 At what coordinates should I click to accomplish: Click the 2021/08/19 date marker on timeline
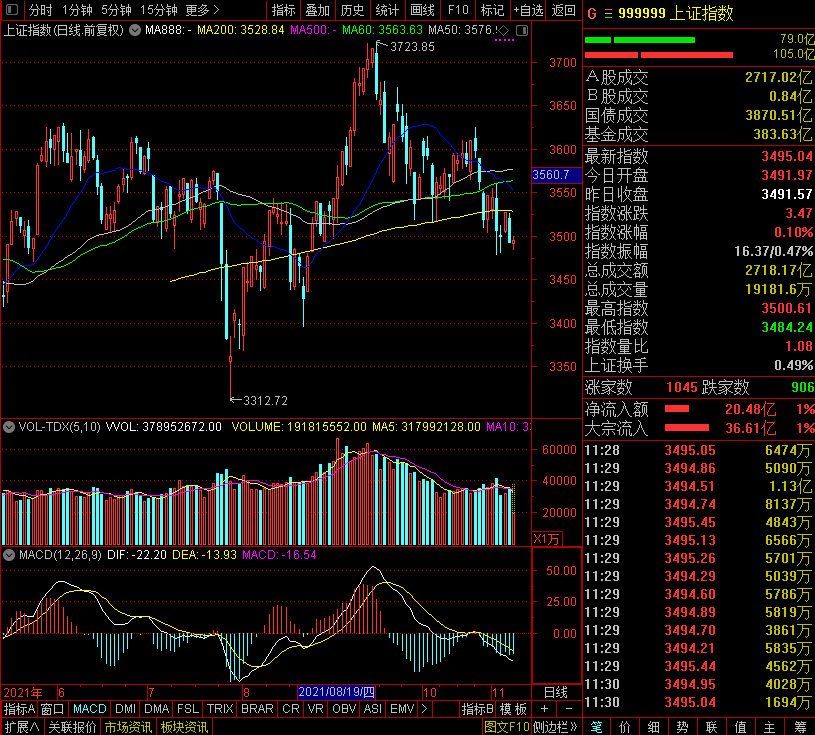pyautogui.click(x=336, y=692)
